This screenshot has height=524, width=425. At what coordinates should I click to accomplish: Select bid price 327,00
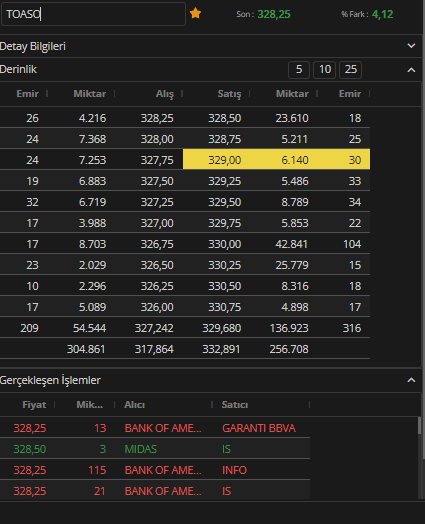[x=157, y=223]
